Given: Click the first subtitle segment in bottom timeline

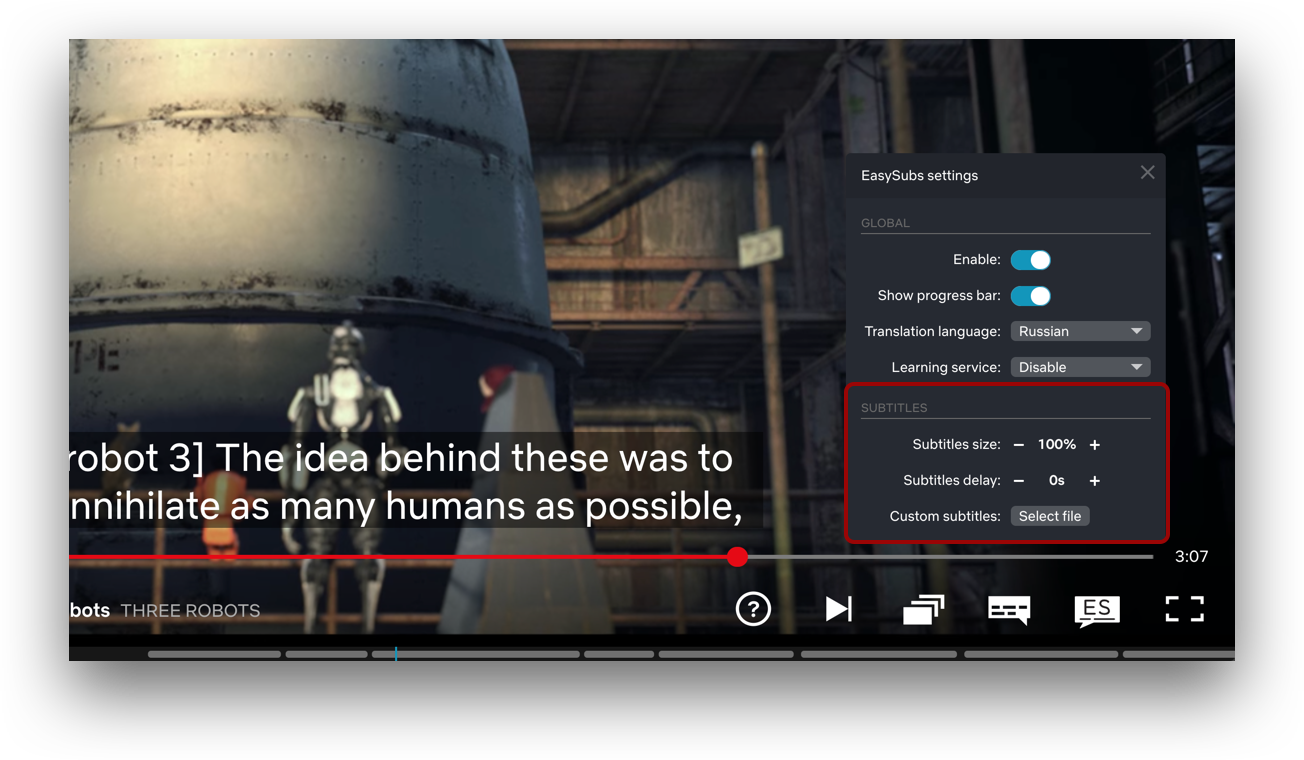Looking at the screenshot, I should (214, 654).
